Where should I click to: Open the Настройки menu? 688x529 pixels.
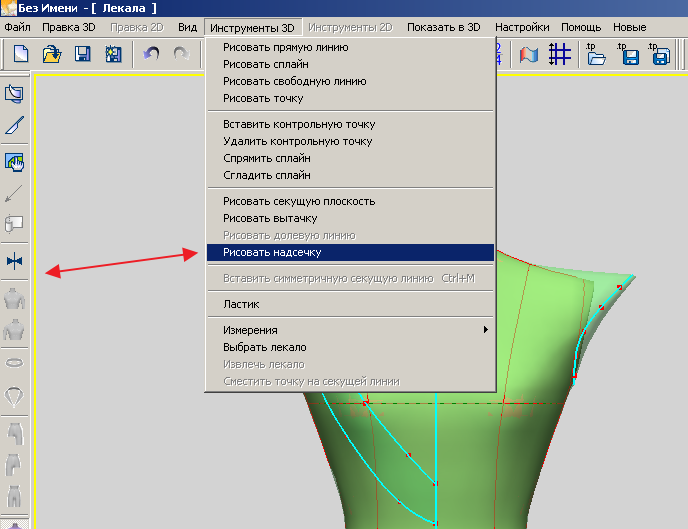pos(522,27)
